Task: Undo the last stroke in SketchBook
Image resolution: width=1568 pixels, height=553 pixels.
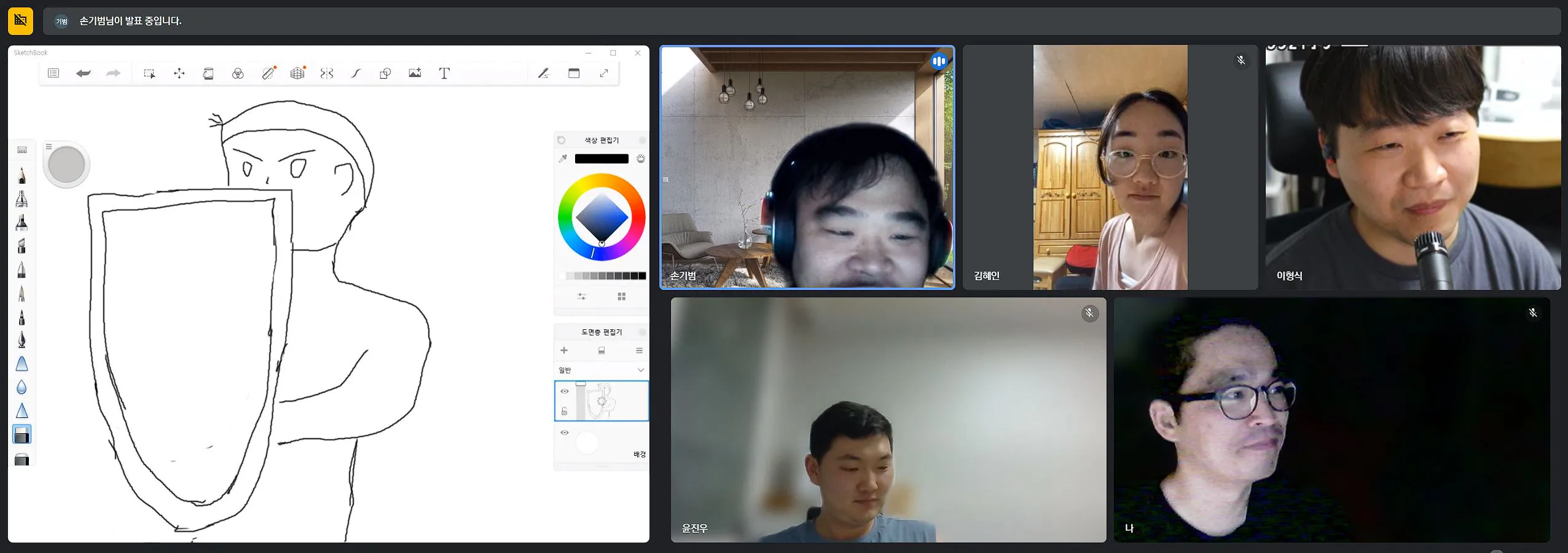Action: (x=84, y=73)
